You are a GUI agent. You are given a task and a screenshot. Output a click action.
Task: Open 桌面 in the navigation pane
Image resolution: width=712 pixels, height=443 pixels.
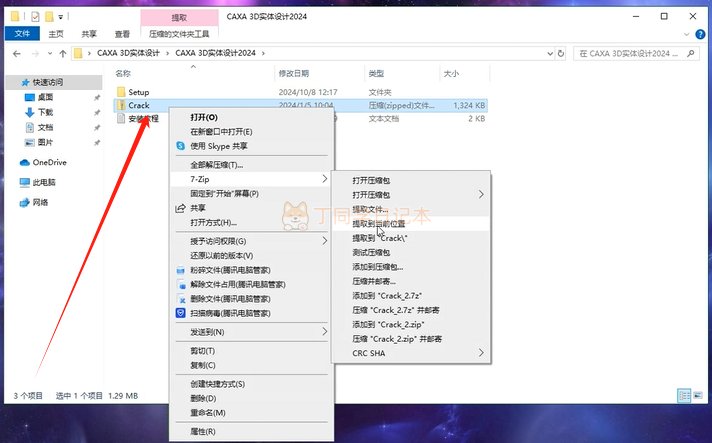pos(45,97)
